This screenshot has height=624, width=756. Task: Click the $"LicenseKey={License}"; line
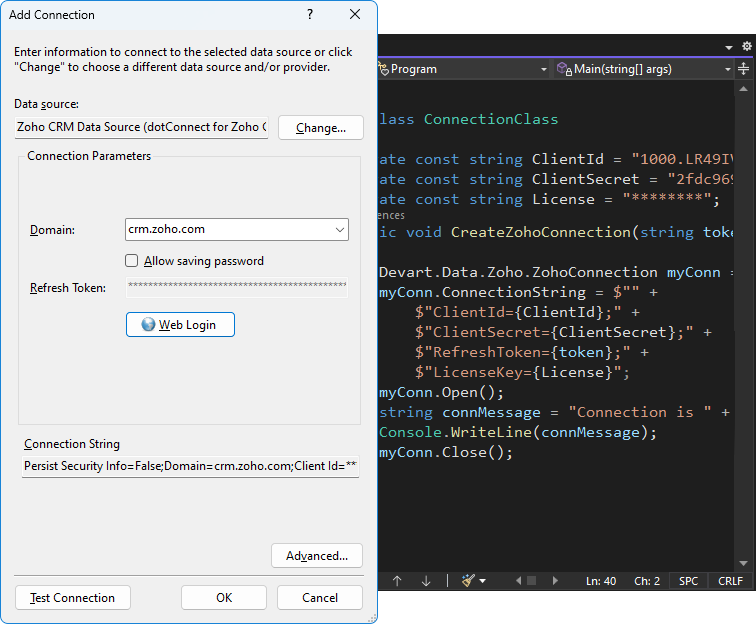tap(522, 372)
